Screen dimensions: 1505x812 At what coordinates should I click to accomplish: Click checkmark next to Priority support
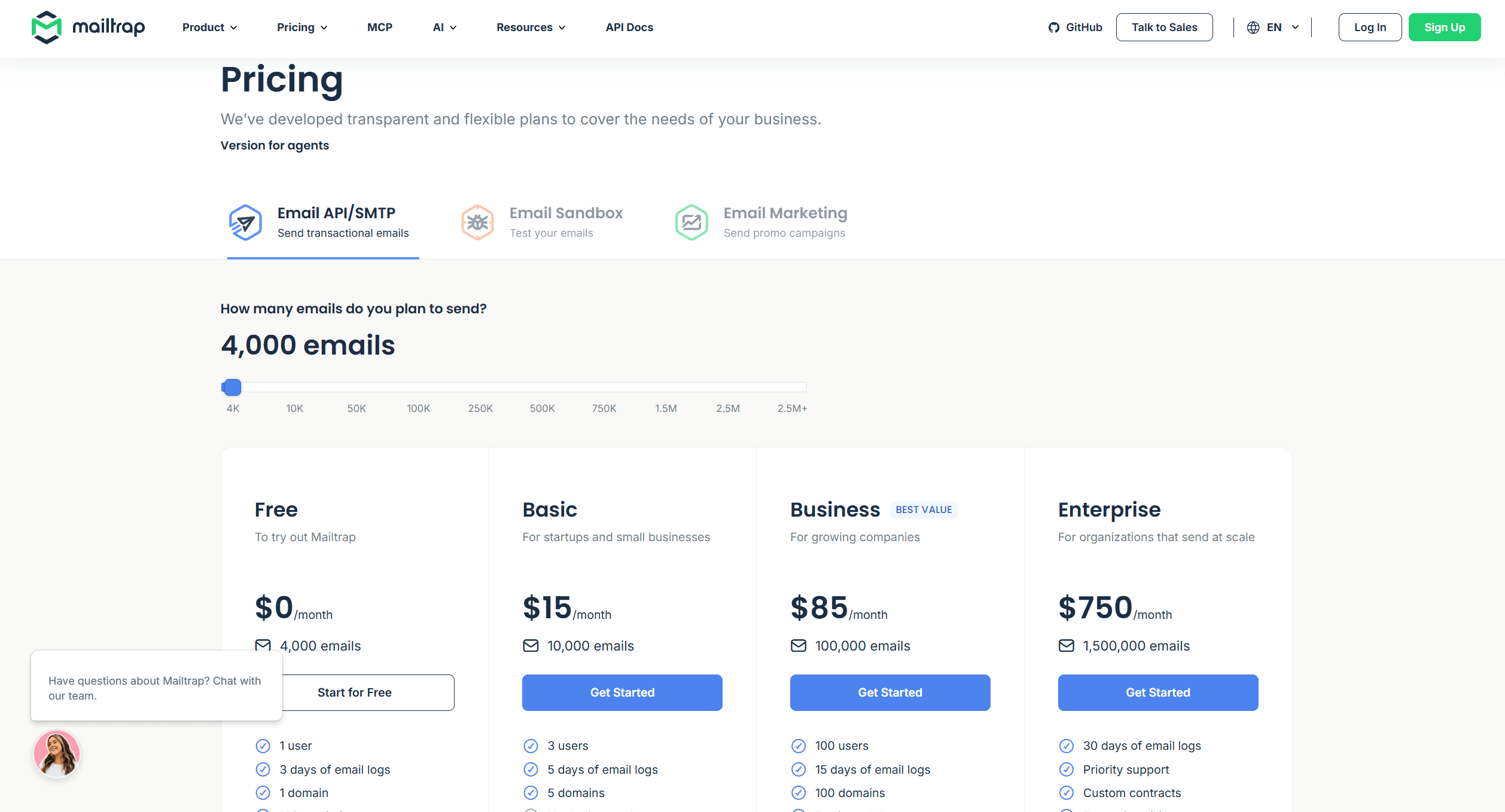tap(1067, 770)
